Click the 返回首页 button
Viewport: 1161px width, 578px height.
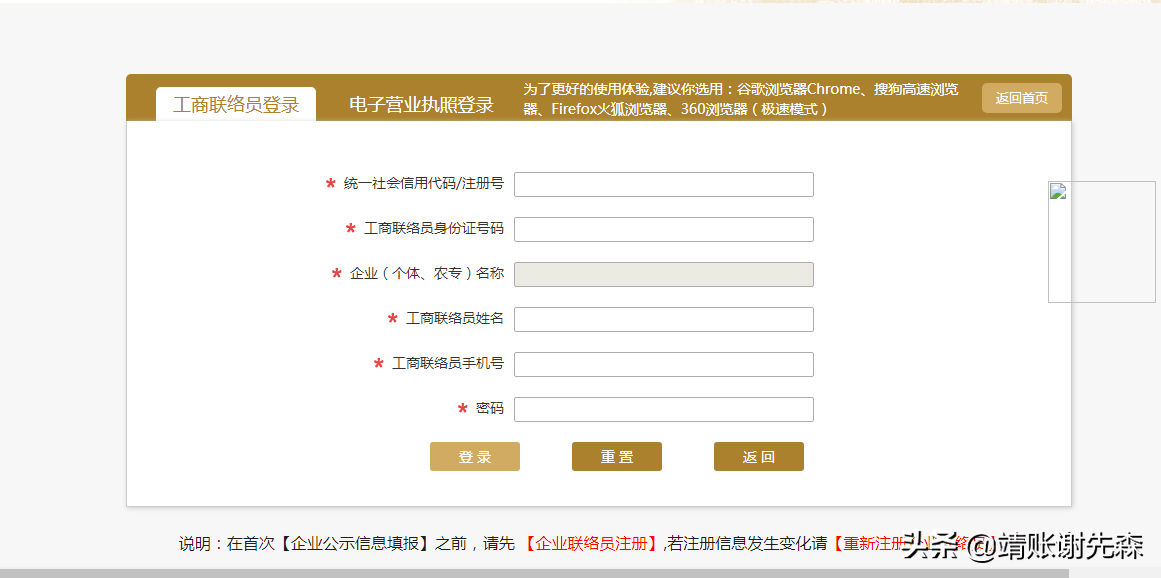coord(1021,97)
